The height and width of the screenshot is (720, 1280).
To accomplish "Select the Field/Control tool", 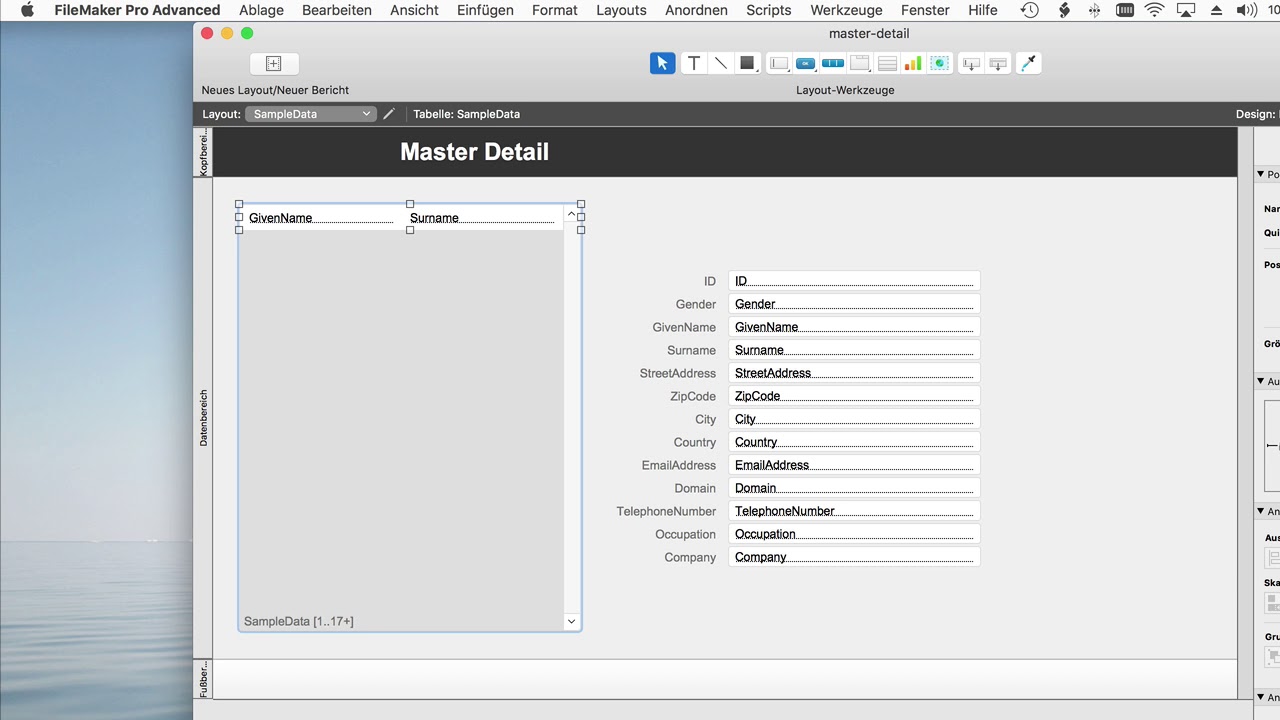I will [779, 63].
